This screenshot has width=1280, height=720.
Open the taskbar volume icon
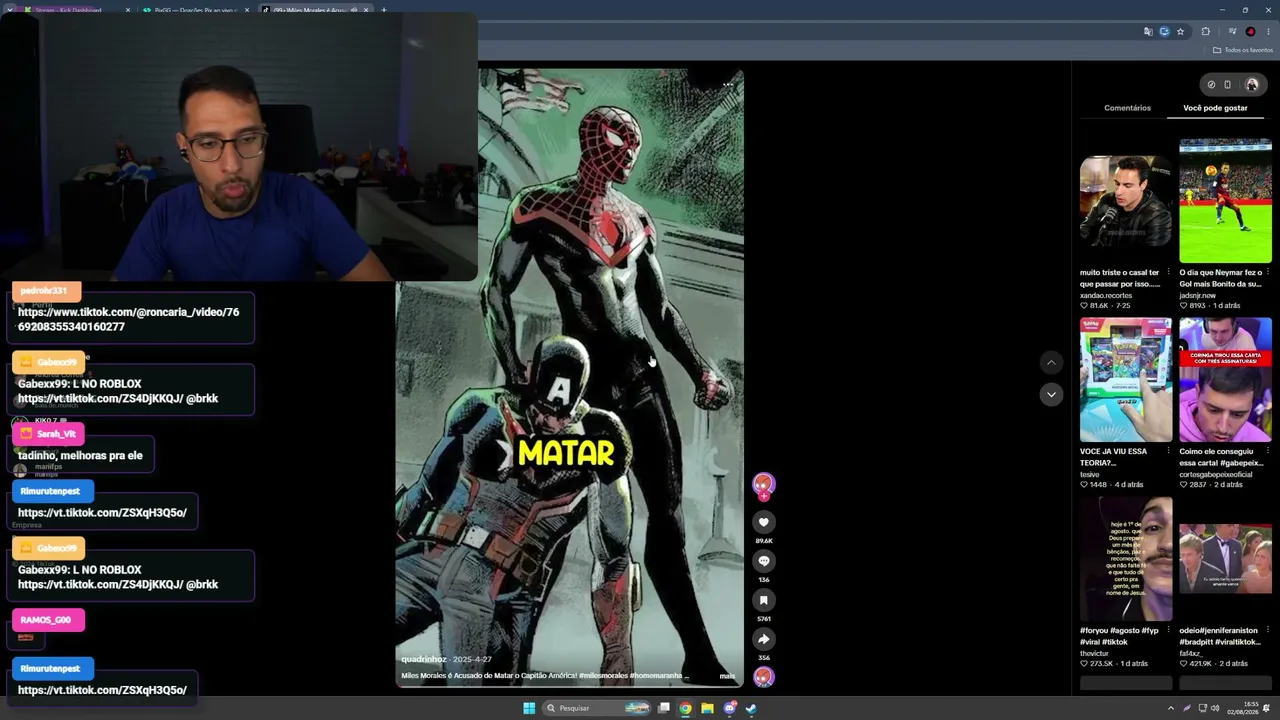click(1215, 708)
